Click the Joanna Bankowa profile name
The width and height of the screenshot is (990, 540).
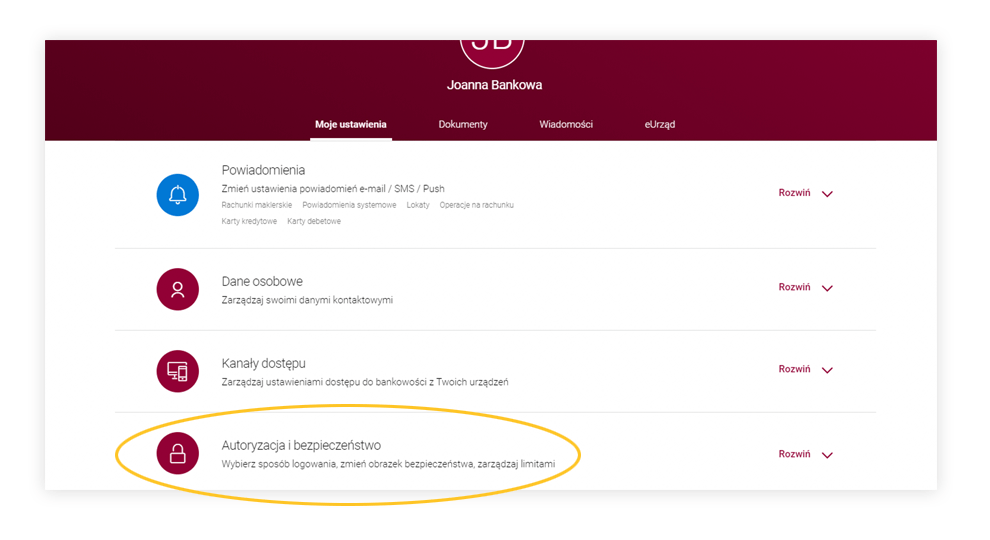coord(494,85)
